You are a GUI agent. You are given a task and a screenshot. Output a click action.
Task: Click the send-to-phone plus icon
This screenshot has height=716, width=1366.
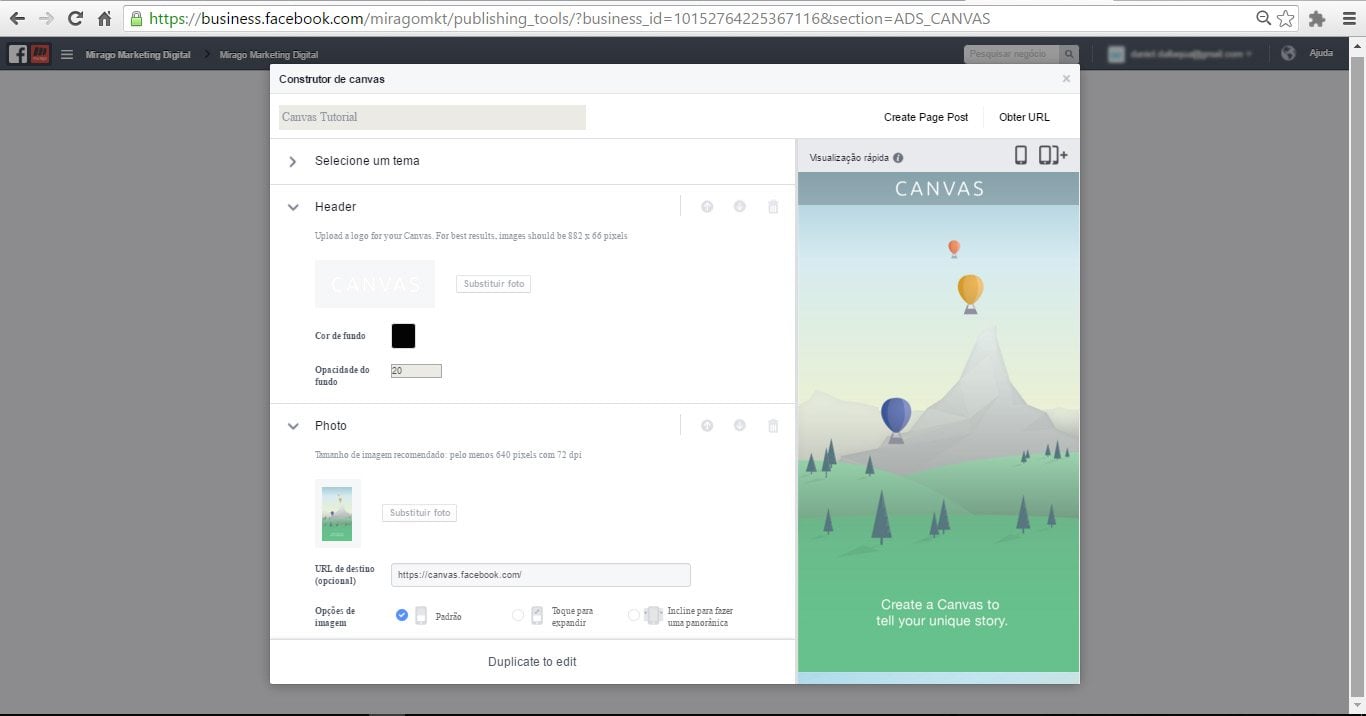point(1053,155)
